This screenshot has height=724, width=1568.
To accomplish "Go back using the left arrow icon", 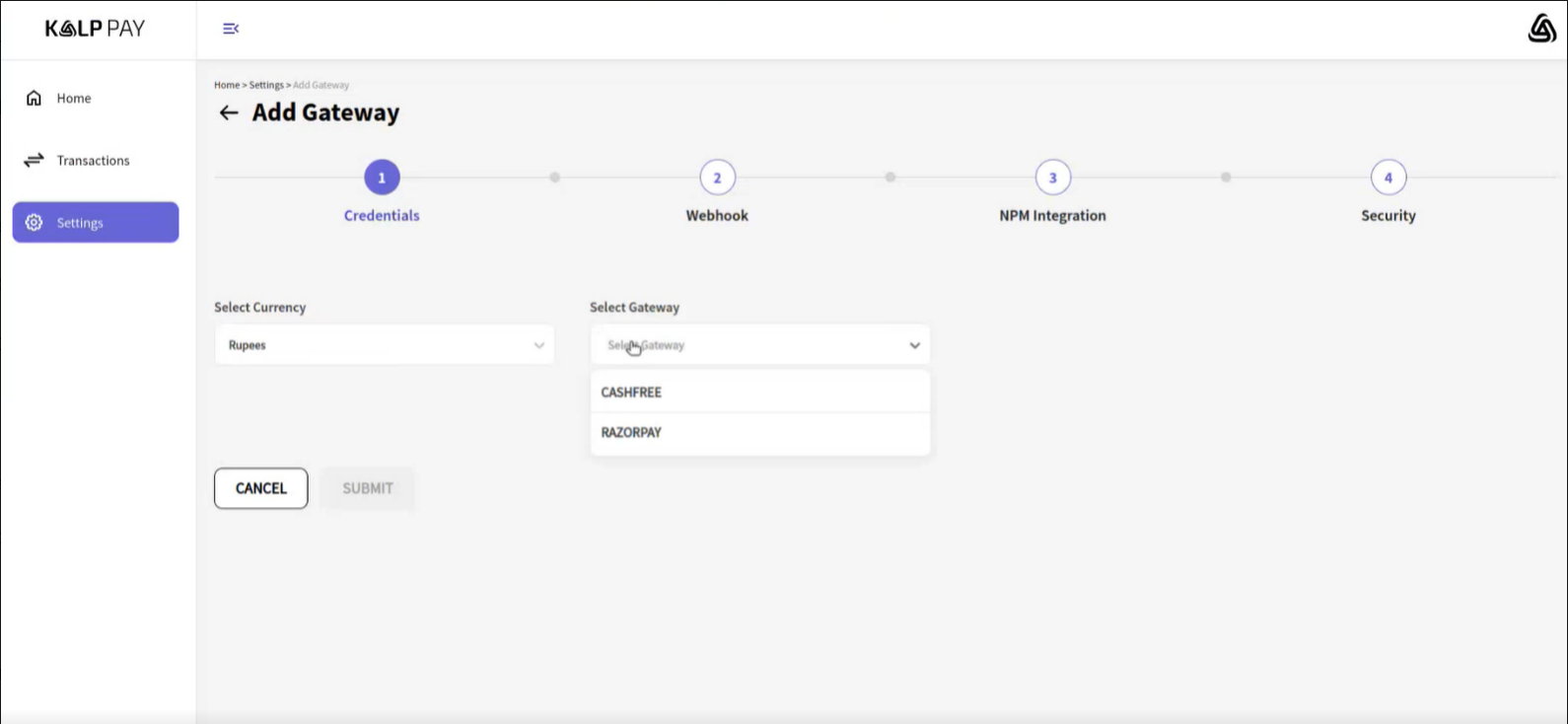I will tap(229, 113).
